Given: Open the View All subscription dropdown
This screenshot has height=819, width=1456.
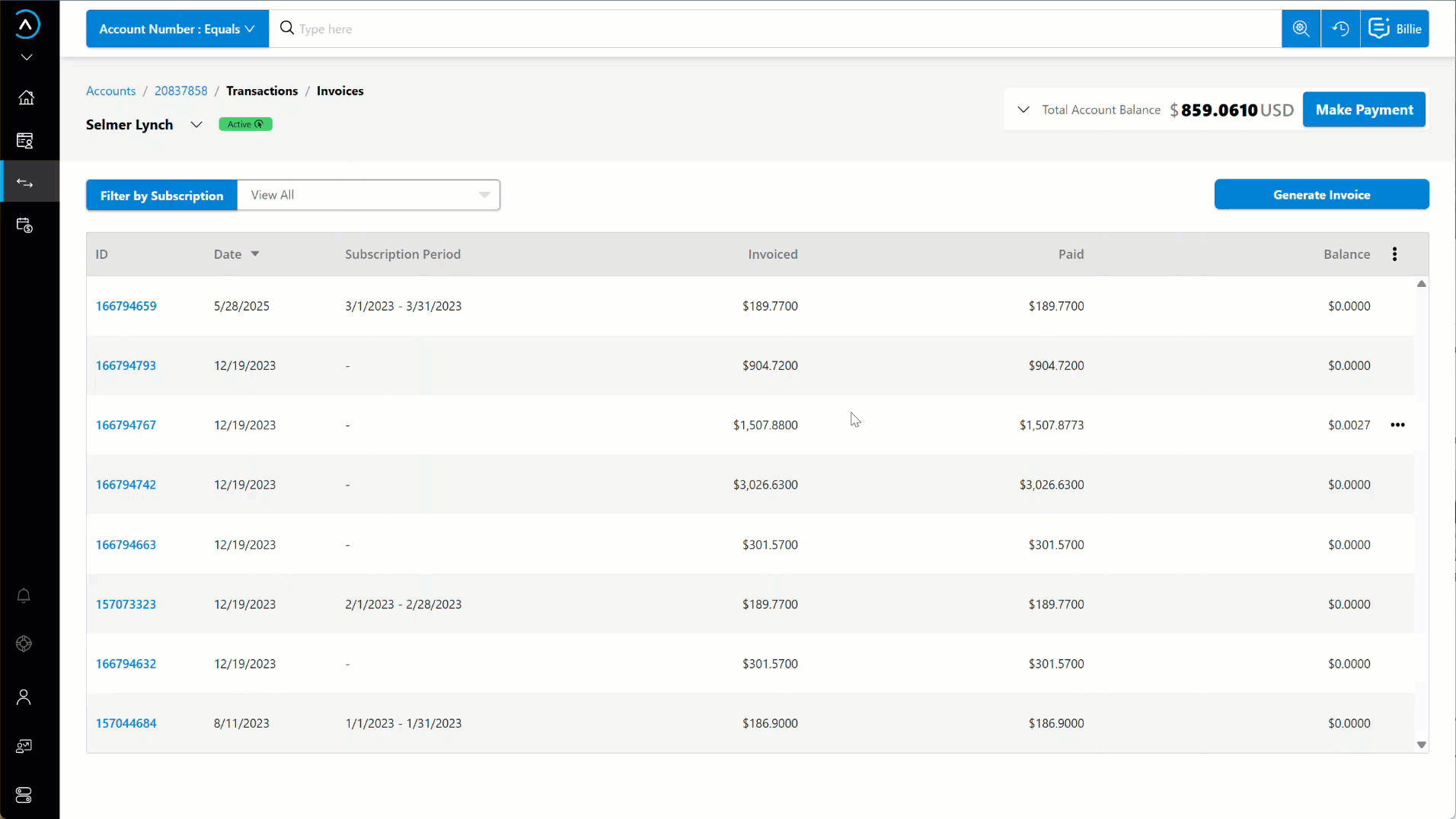Looking at the screenshot, I should coord(369,195).
